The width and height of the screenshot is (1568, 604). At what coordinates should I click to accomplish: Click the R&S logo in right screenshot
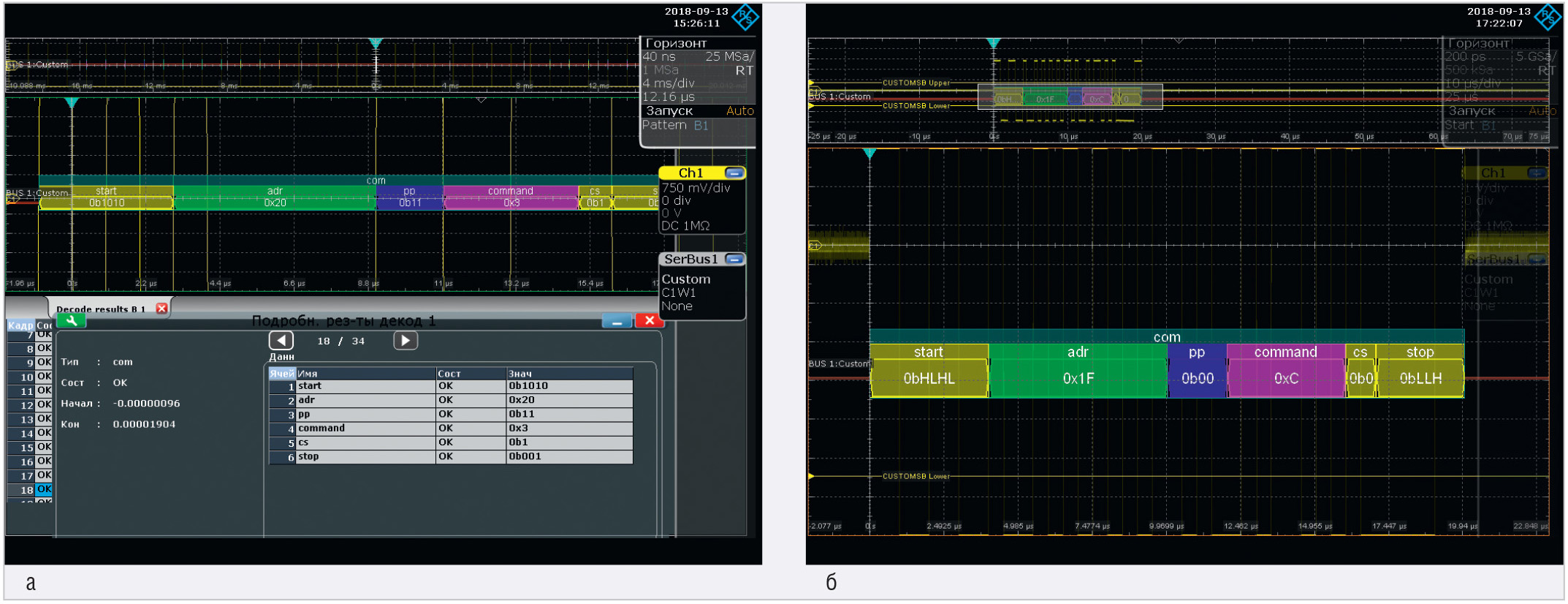click(1548, 17)
